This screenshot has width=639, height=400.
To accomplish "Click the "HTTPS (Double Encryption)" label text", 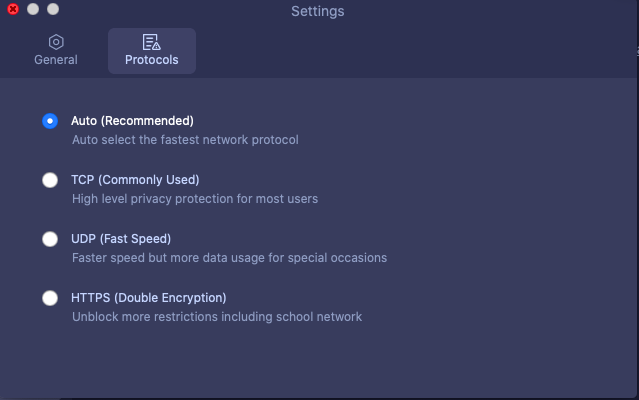I will [148, 298].
